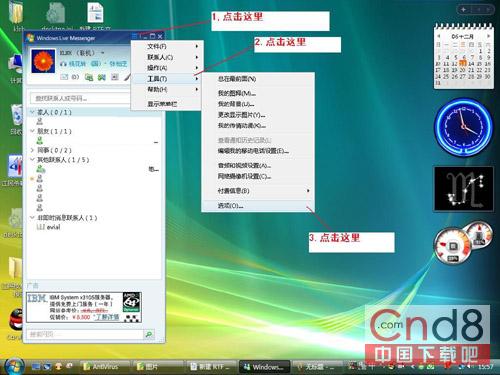Open 我的背景(U)... from the submenu
The width and height of the screenshot is (500, 375).
[x=258, y=104]
